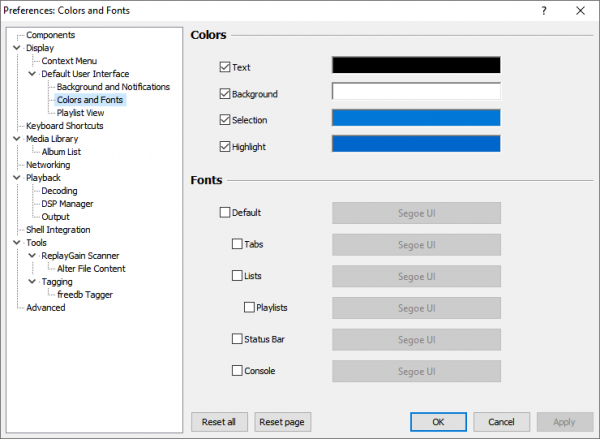The image size is (600, 439).
Task: Go to the Advanced preferences page
Action: pos(46,308)
